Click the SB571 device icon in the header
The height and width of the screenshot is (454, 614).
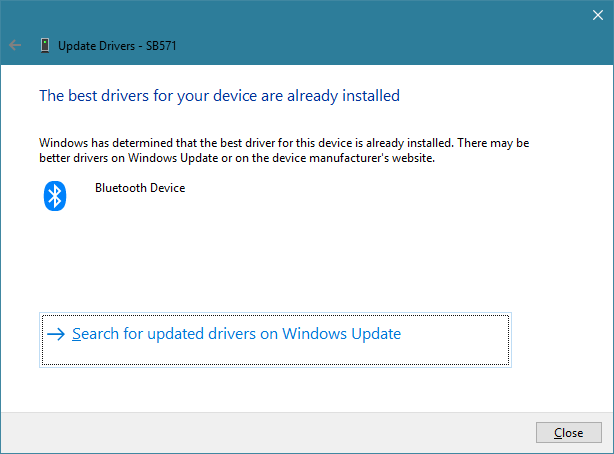pos(45,45)
